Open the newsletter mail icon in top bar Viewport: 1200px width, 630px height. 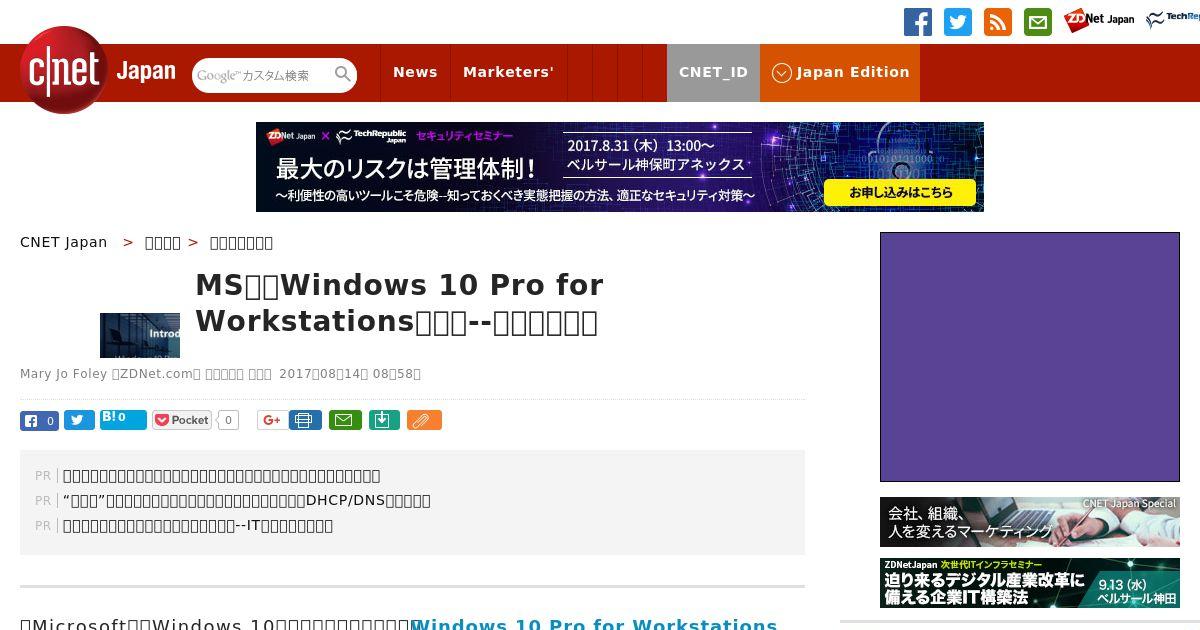(x=1037, y=22)
